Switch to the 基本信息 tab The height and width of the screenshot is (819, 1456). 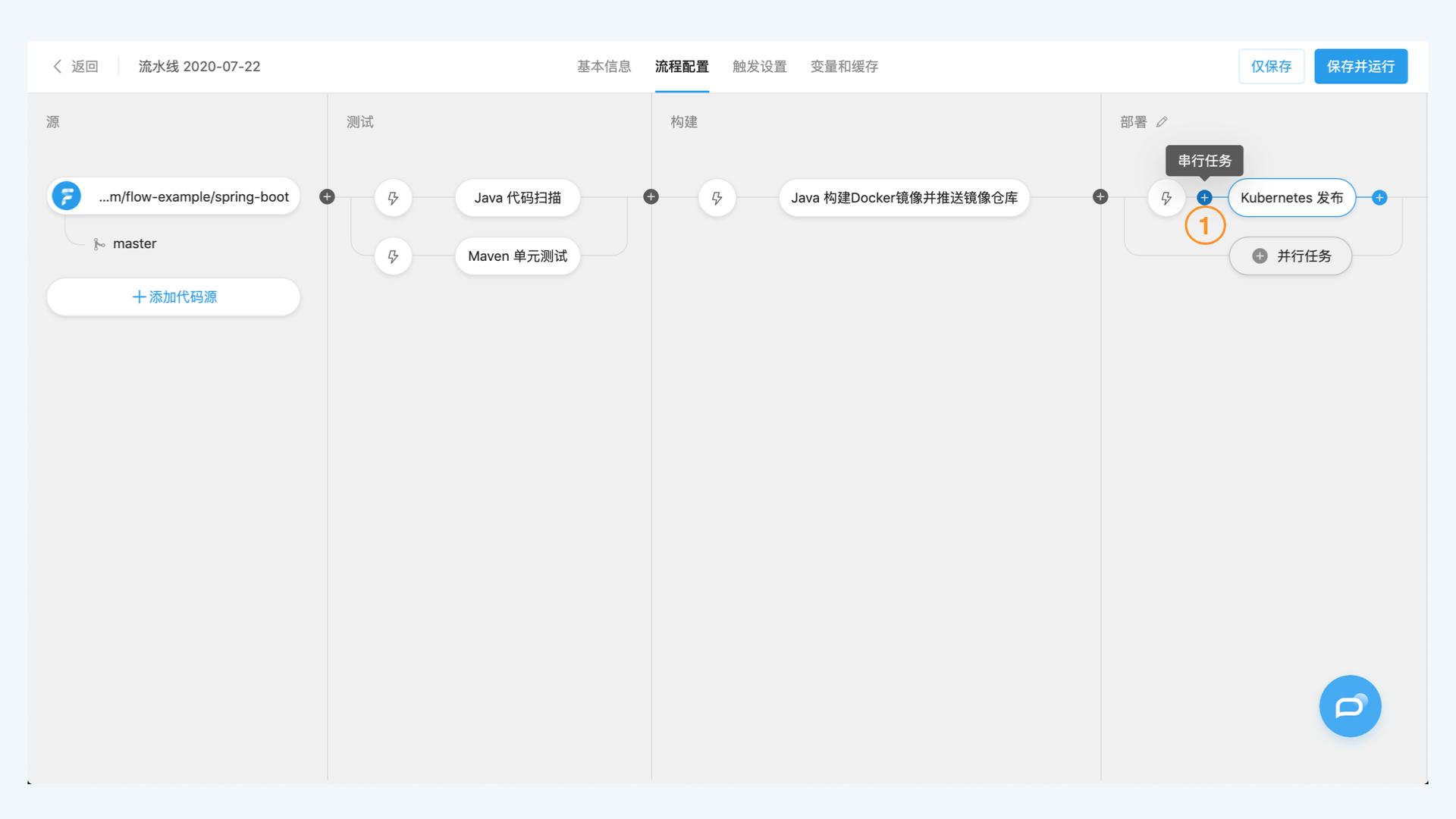[x=604, y=67]
